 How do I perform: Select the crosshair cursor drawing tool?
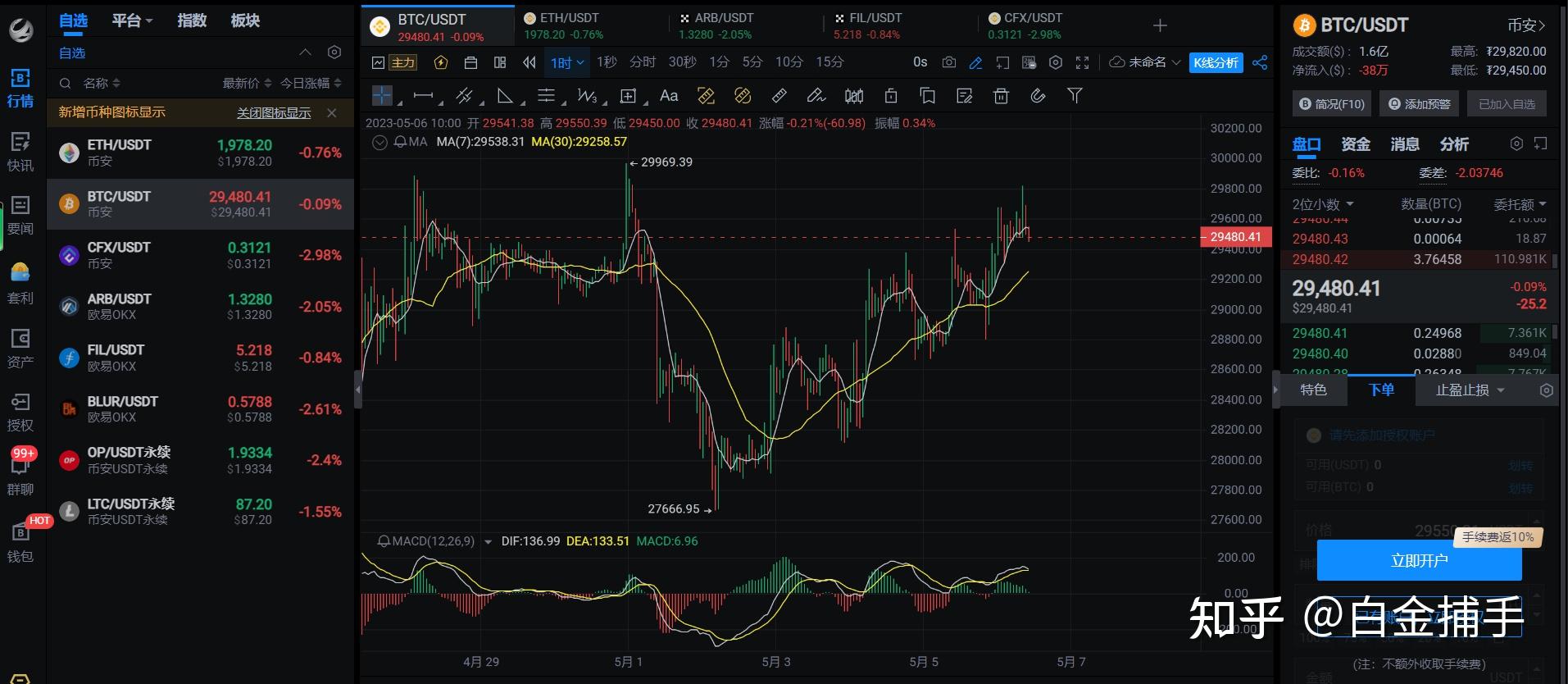point(383,96)
